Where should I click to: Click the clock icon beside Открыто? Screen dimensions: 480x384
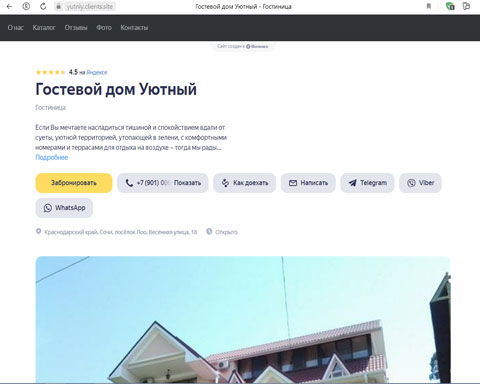tap(209, 231)
